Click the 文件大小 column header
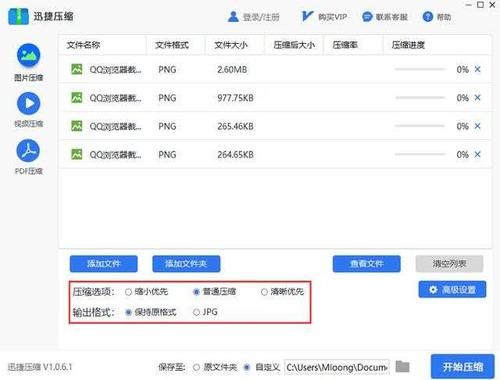Screen dimensions: 500x380 point(231,45)
